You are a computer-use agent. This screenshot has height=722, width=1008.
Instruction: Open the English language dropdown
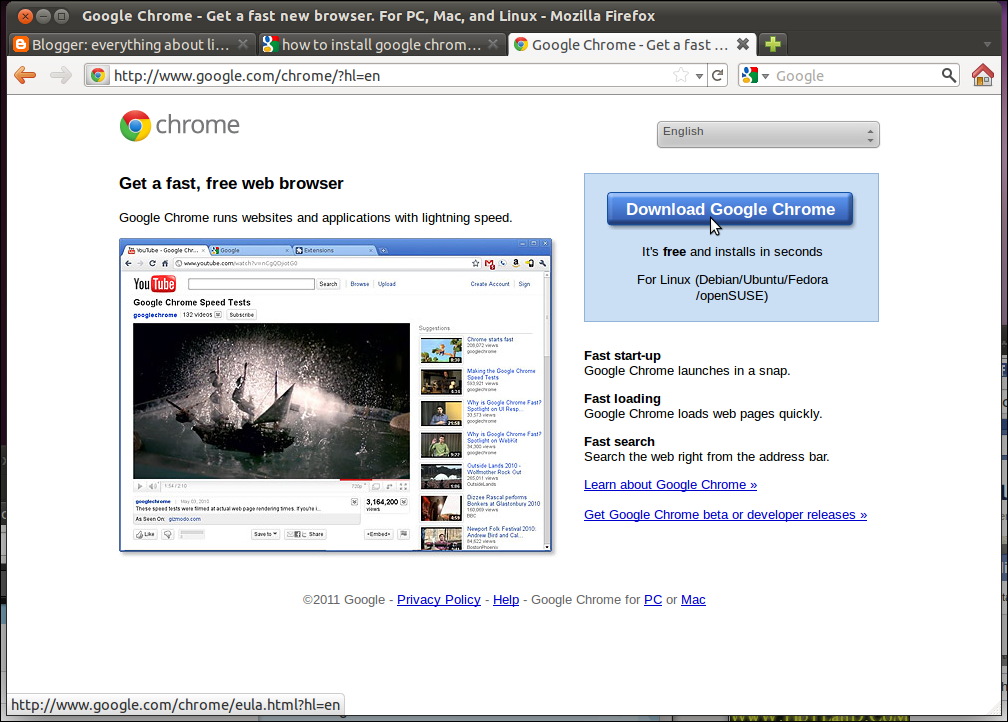tap(768, 134)
